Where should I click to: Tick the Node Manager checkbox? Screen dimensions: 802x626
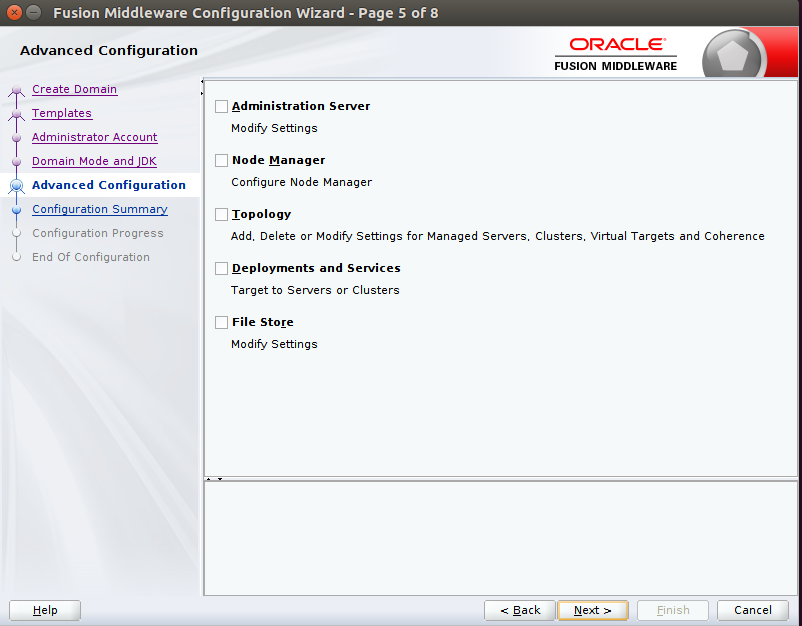point(221,161)
